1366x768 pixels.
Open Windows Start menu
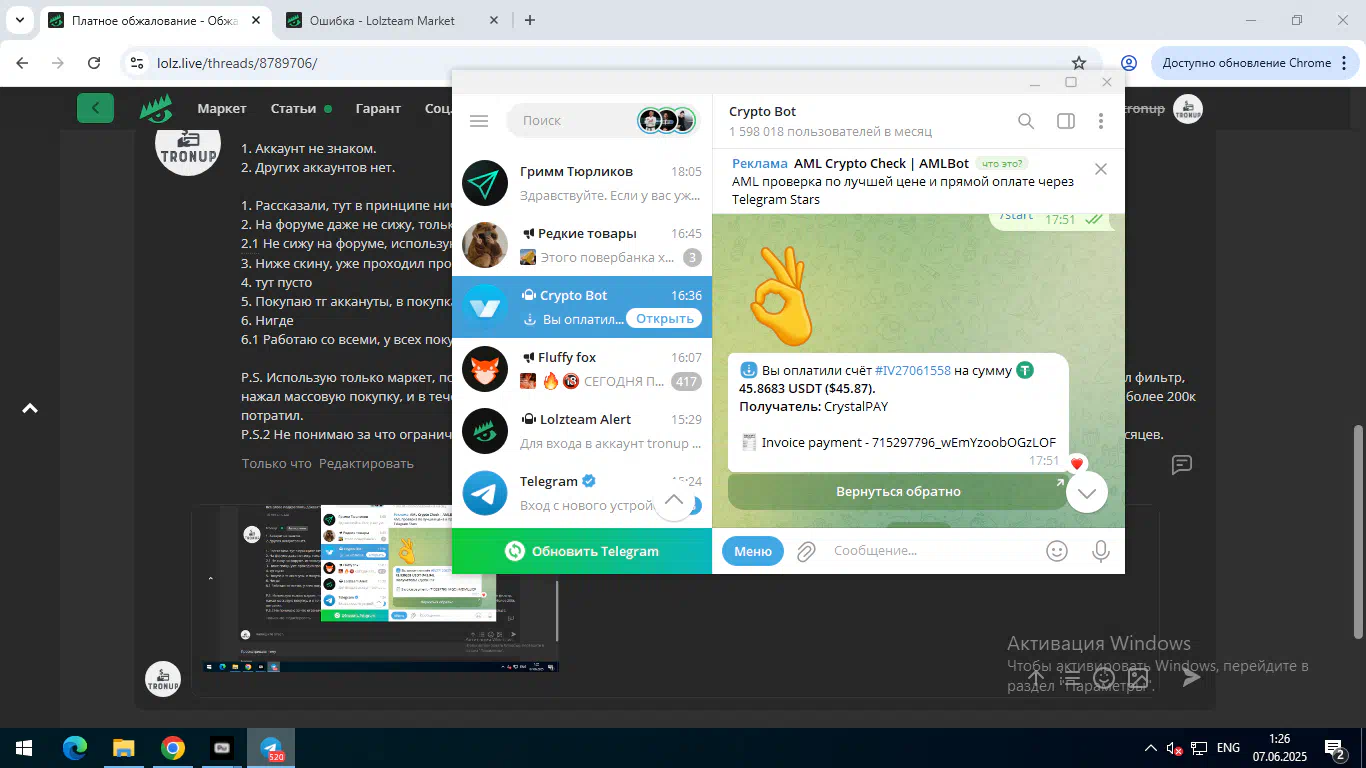point(24,748)
